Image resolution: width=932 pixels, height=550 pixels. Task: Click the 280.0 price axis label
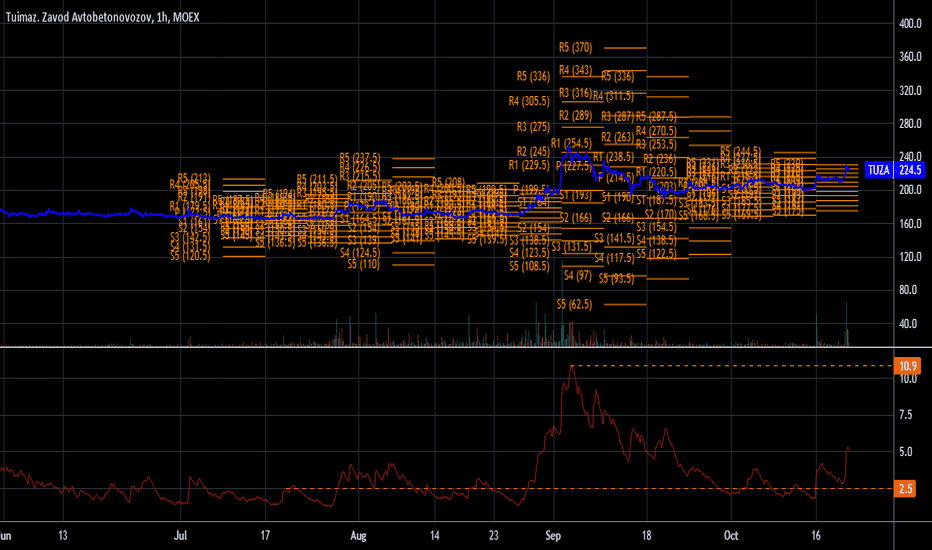coord(910,124)
